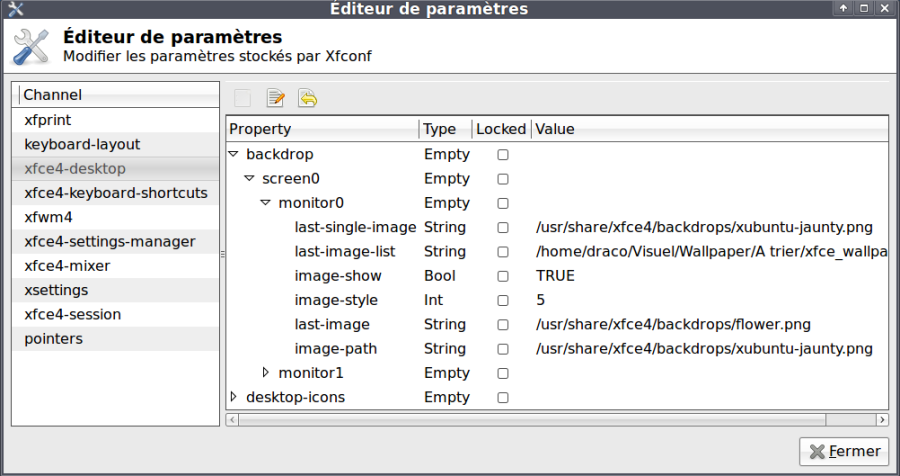Click the new property toolbar icon
This screenshot has width=900, height=476.
(x=242, y=98)
